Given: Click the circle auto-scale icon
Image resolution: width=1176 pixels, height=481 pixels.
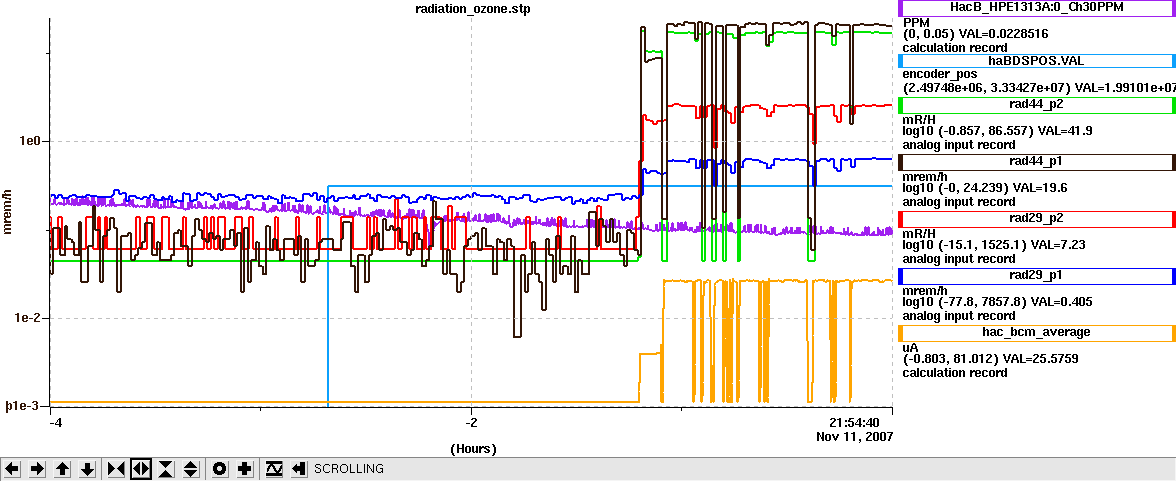Looking at the screenshot, I should point(220,469).
